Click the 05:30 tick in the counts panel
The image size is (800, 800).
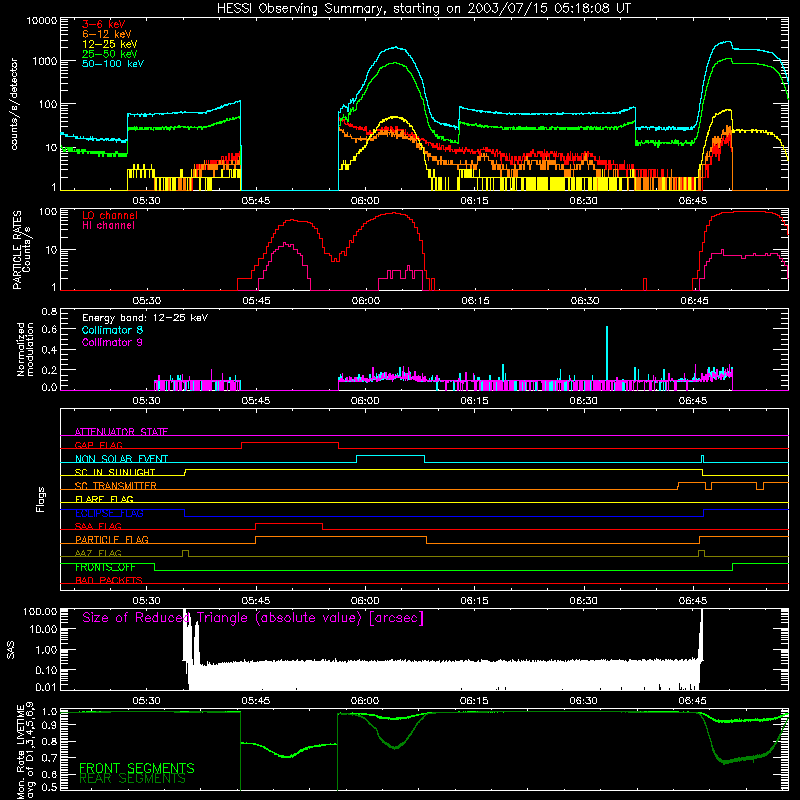146,201
